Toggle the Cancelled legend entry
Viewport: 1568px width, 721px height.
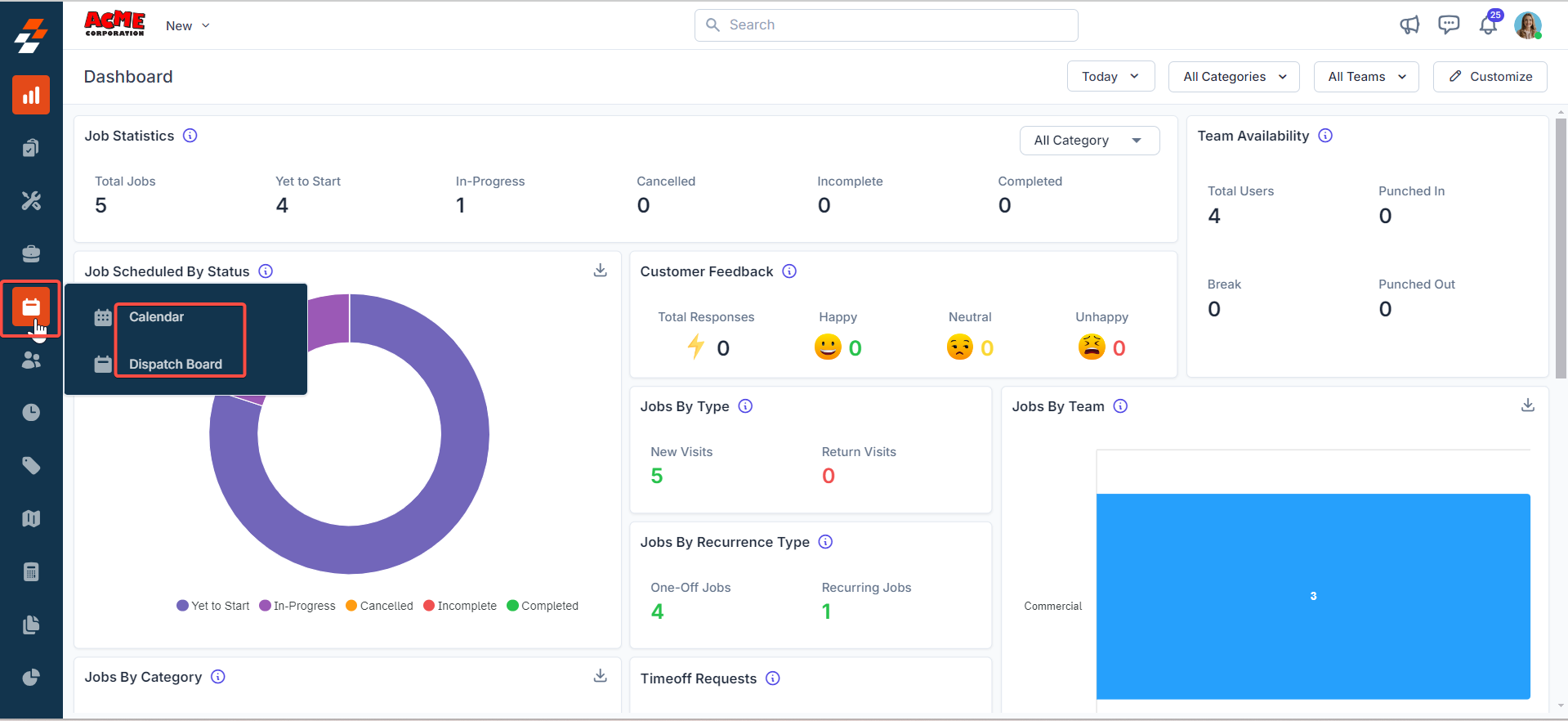click(379, 606)
